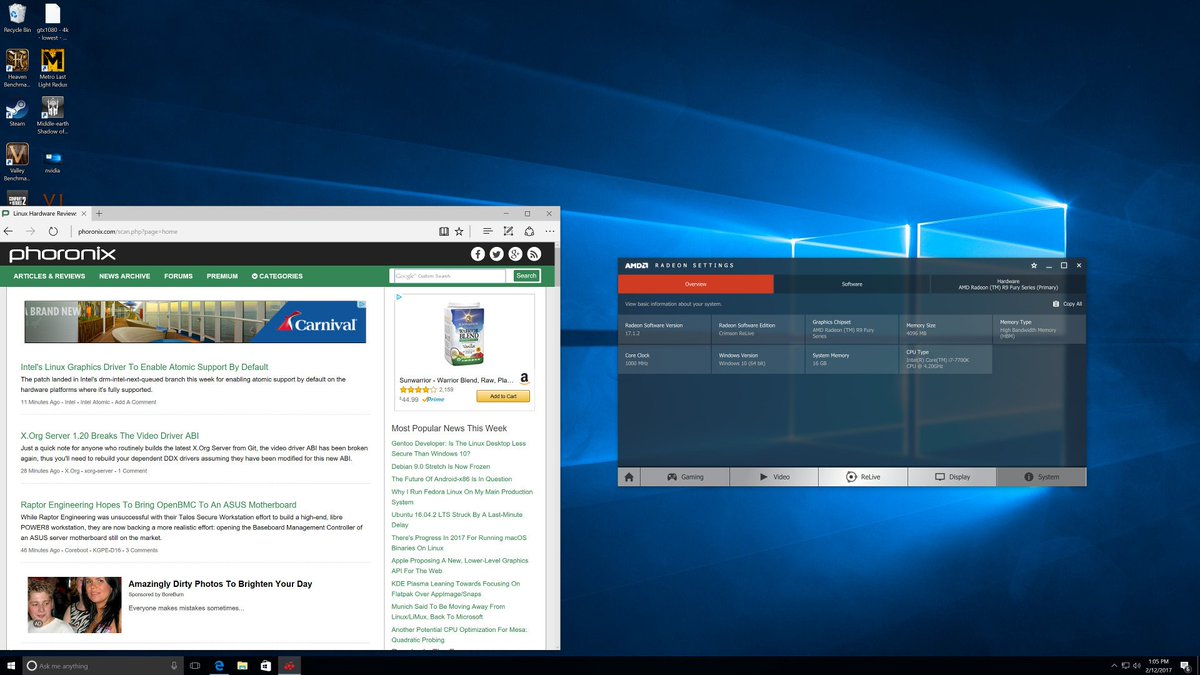This screenshot has width=1200, height=675.
Task: Open Phoronix Facebook page icon
Action: click(x=478, y=254)
